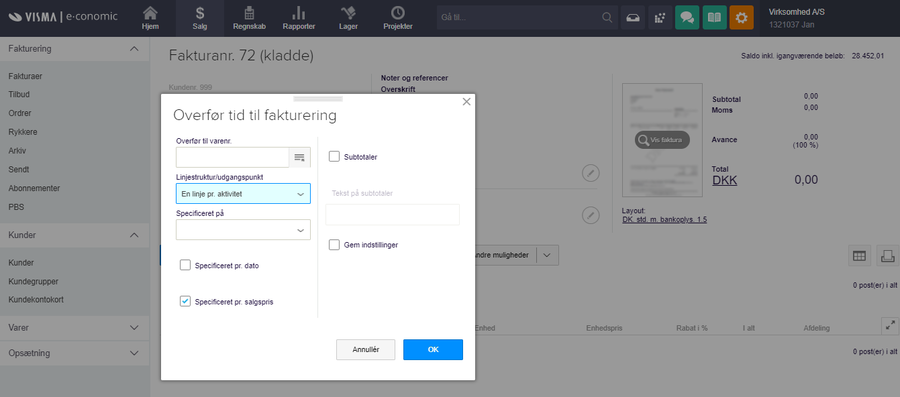The height and width of the screenshot is (397, 900).
Task: Tick the Specificeret pr. dato checkbox
Action: (185, 265)
